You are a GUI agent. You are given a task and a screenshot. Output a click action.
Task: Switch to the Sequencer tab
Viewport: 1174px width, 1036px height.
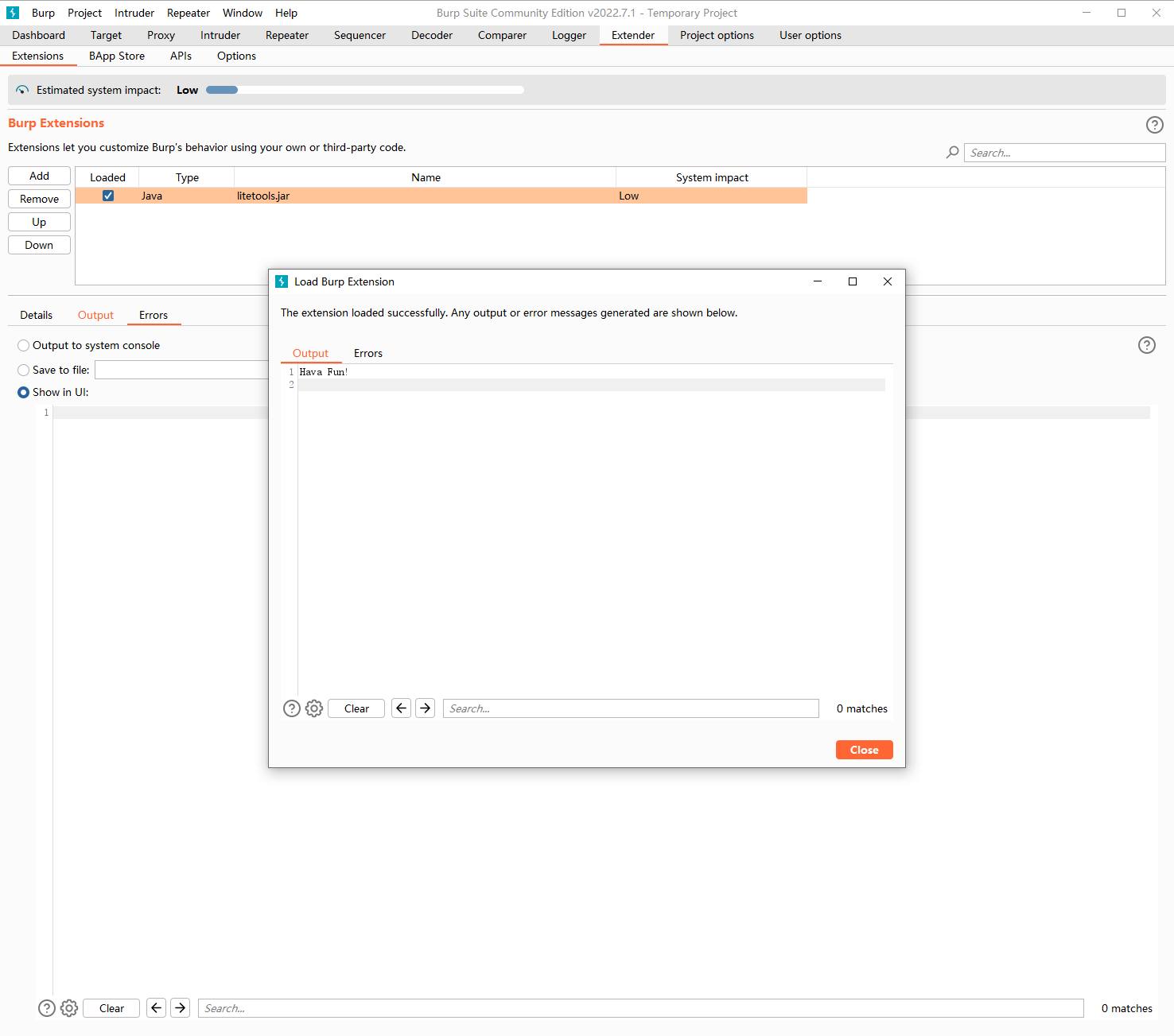tap(360, 35)
